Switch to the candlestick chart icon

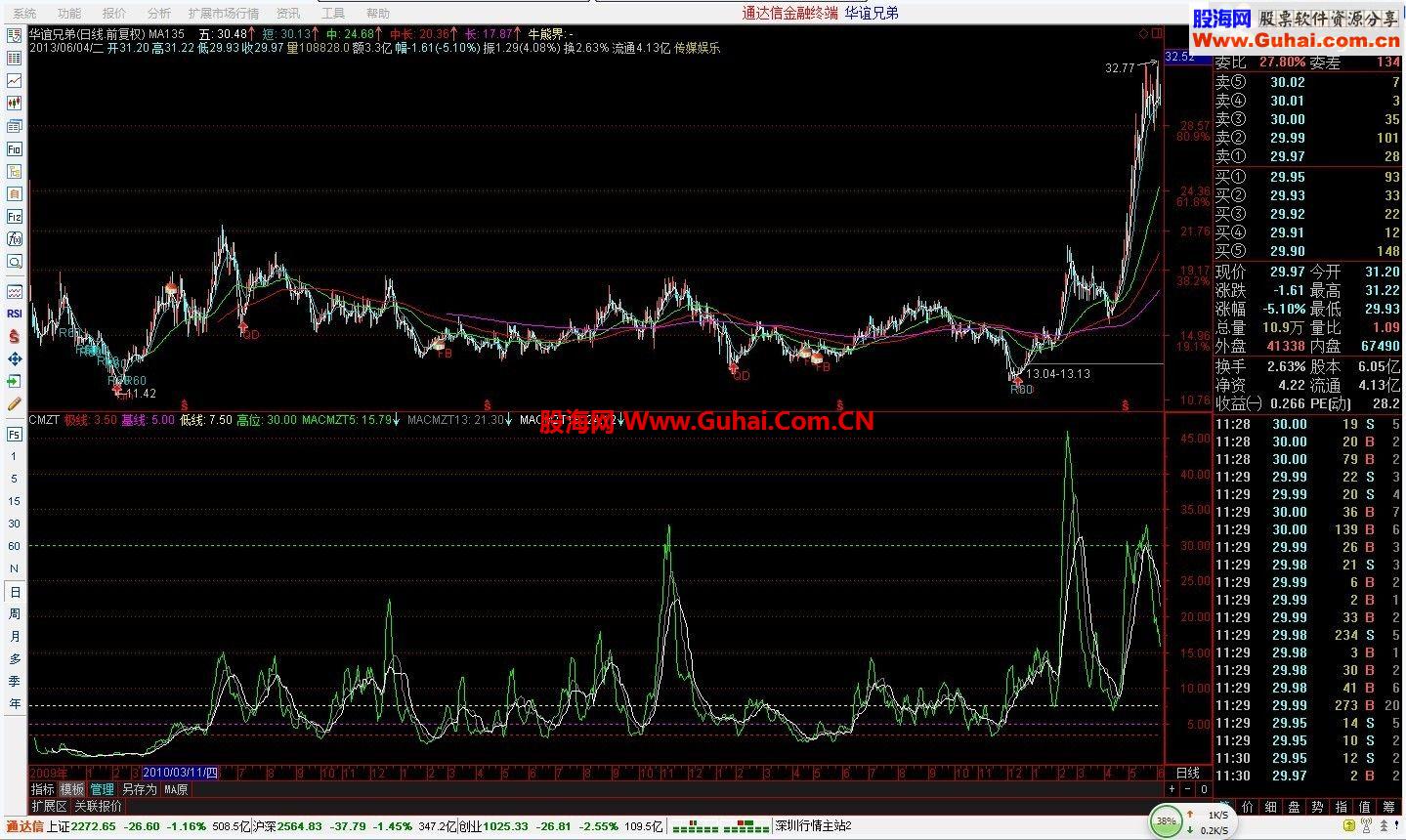click(x=15, y=104)
